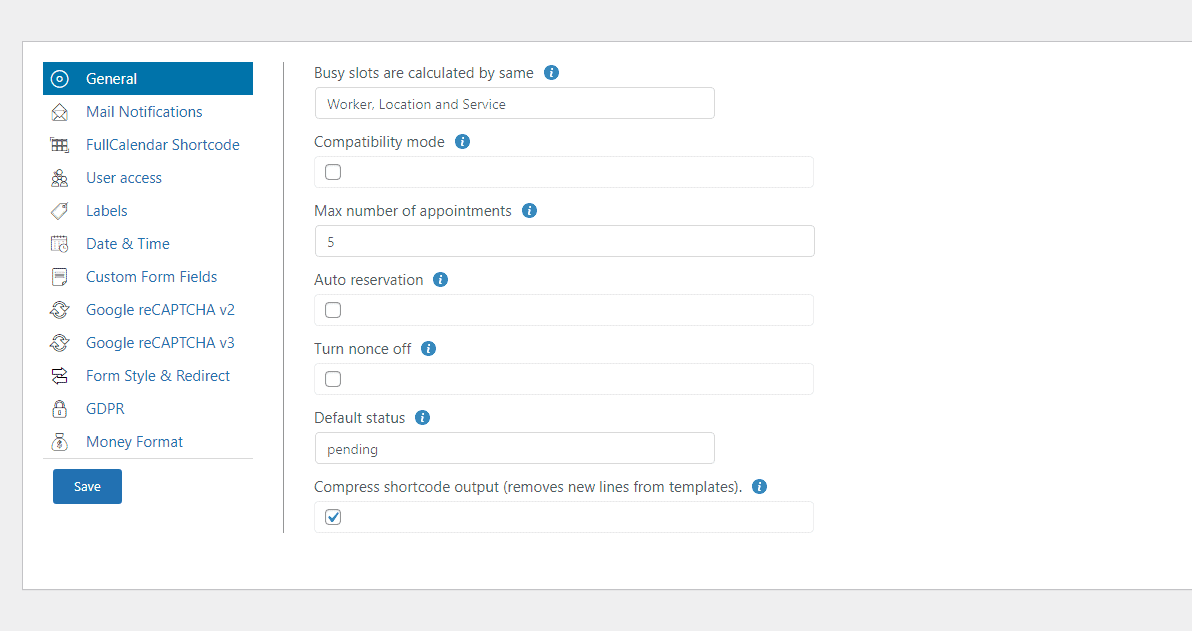Click the Money Format bag icon
The height and width of the screenshot is (631, 1192).
[60, 442]
